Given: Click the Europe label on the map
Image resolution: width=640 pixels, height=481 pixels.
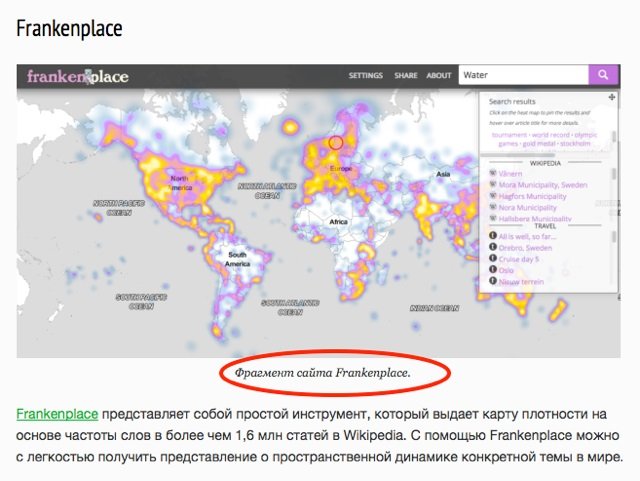Looking at the screenshot, I should pyautogui.click(x=341, y=168).
